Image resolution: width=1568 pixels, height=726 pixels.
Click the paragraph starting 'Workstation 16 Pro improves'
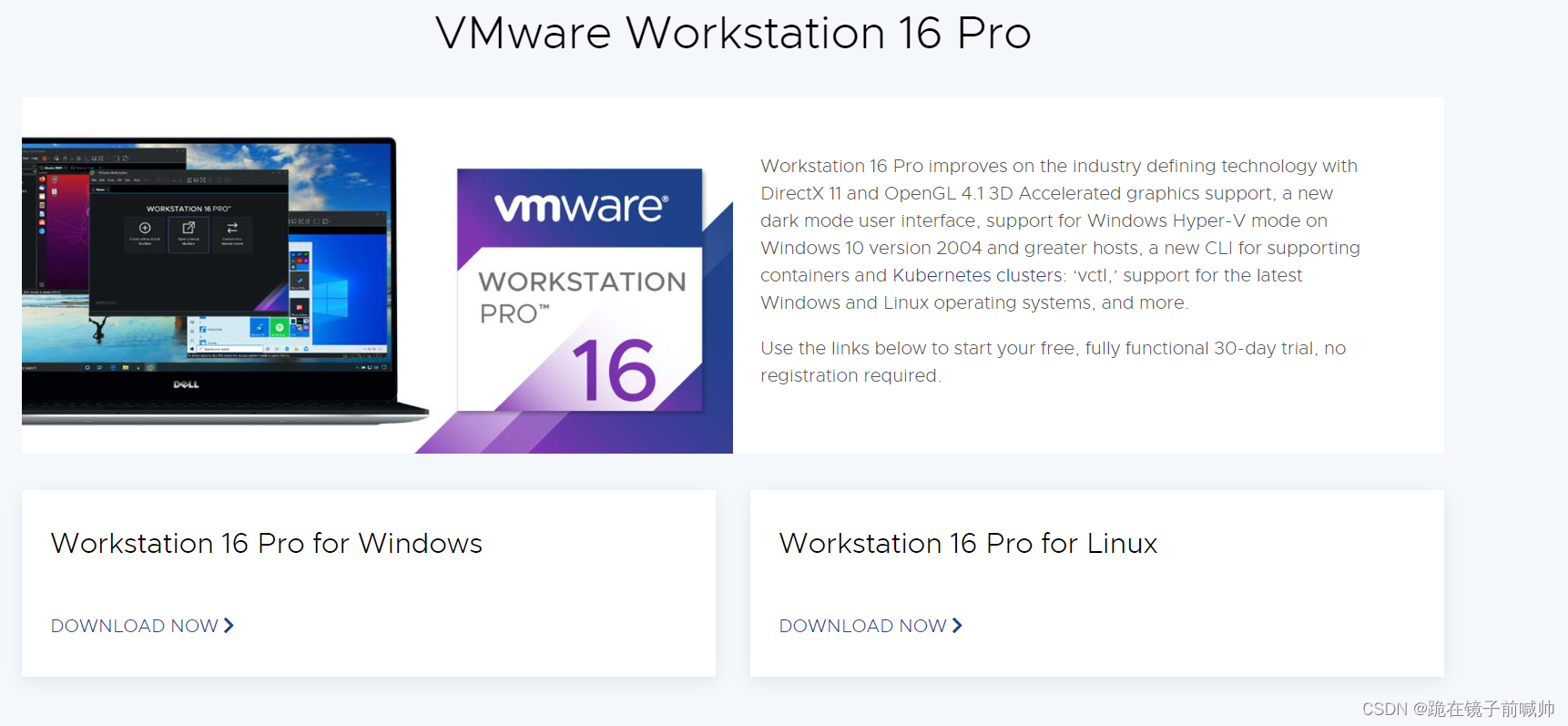pos(1060,234)
